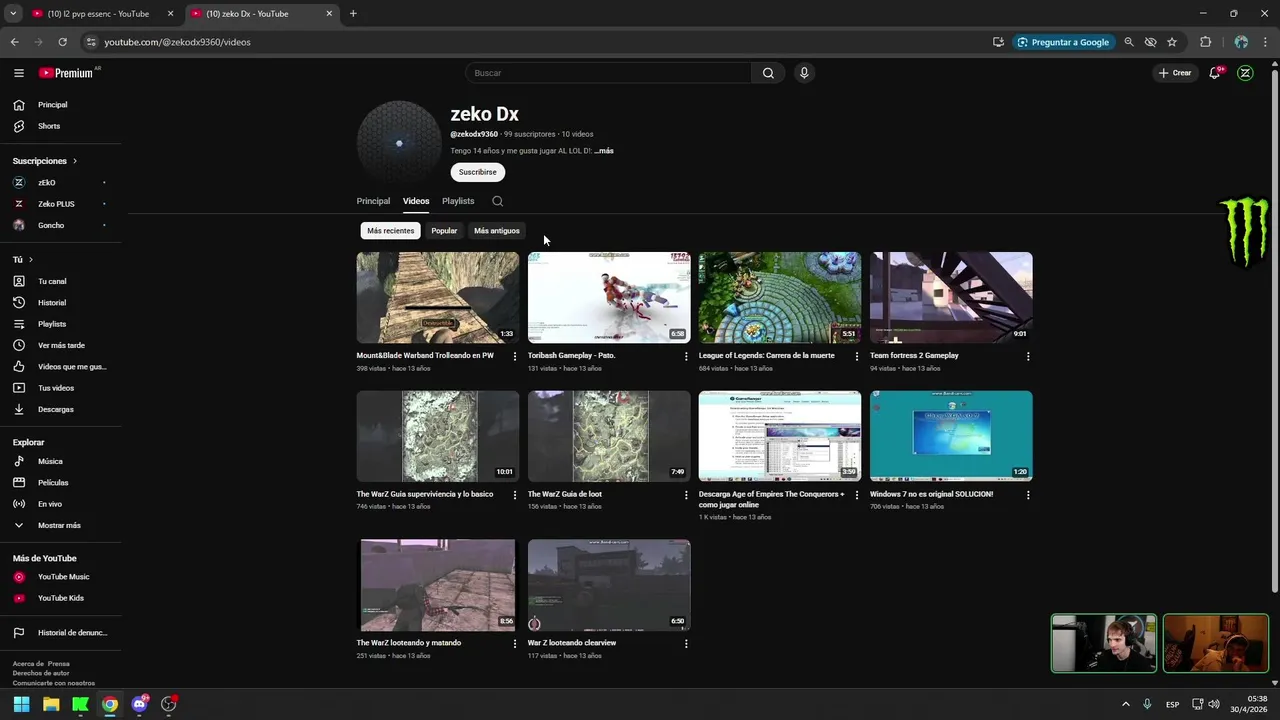Open War Z looteando clearview video title
This screenshot has width=1280, height=720.
pyautogui.click(x=572, y=643)
